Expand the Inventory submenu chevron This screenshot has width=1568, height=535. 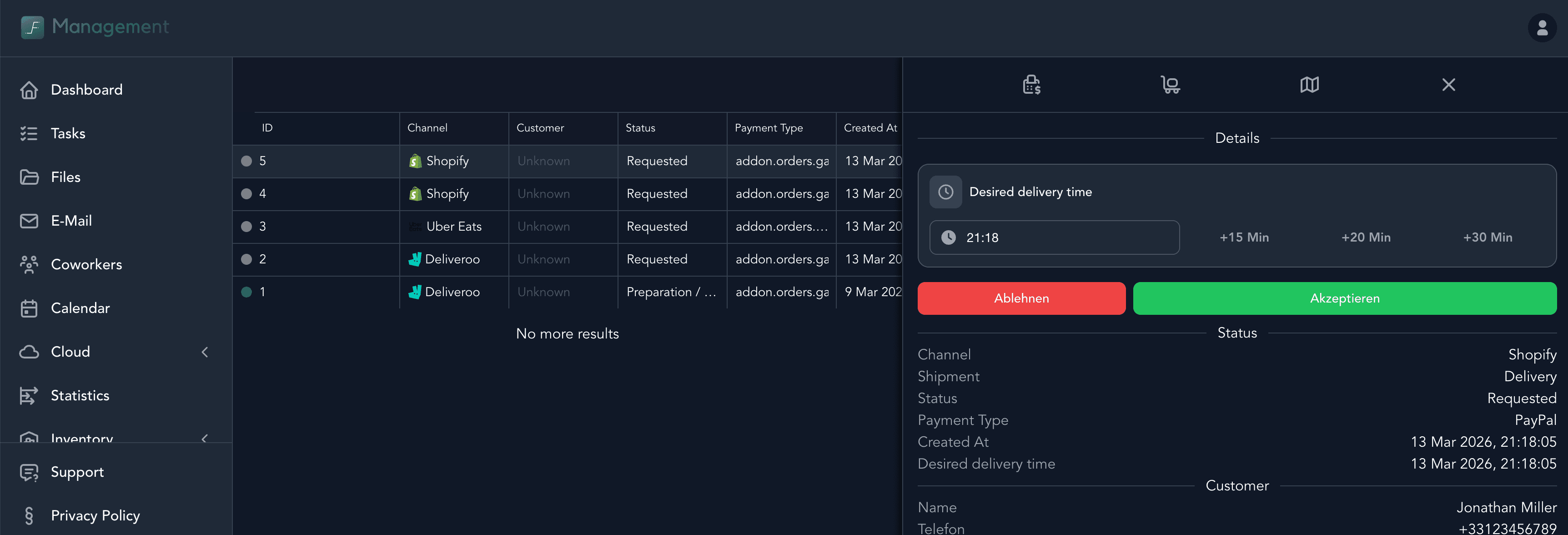pyautogui.click(x=205, y=438)
